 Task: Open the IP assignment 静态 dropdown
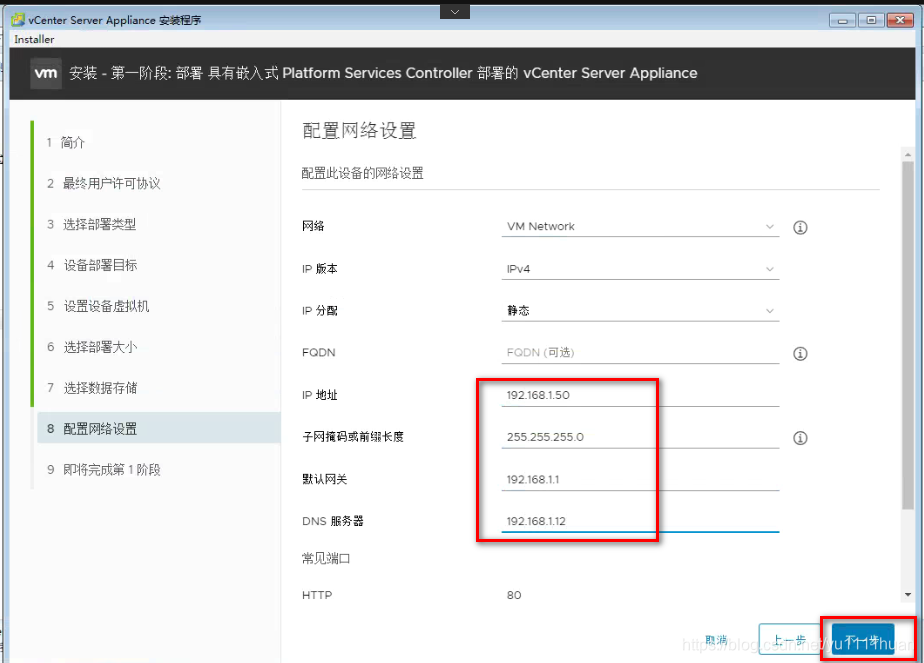(640, 311)
